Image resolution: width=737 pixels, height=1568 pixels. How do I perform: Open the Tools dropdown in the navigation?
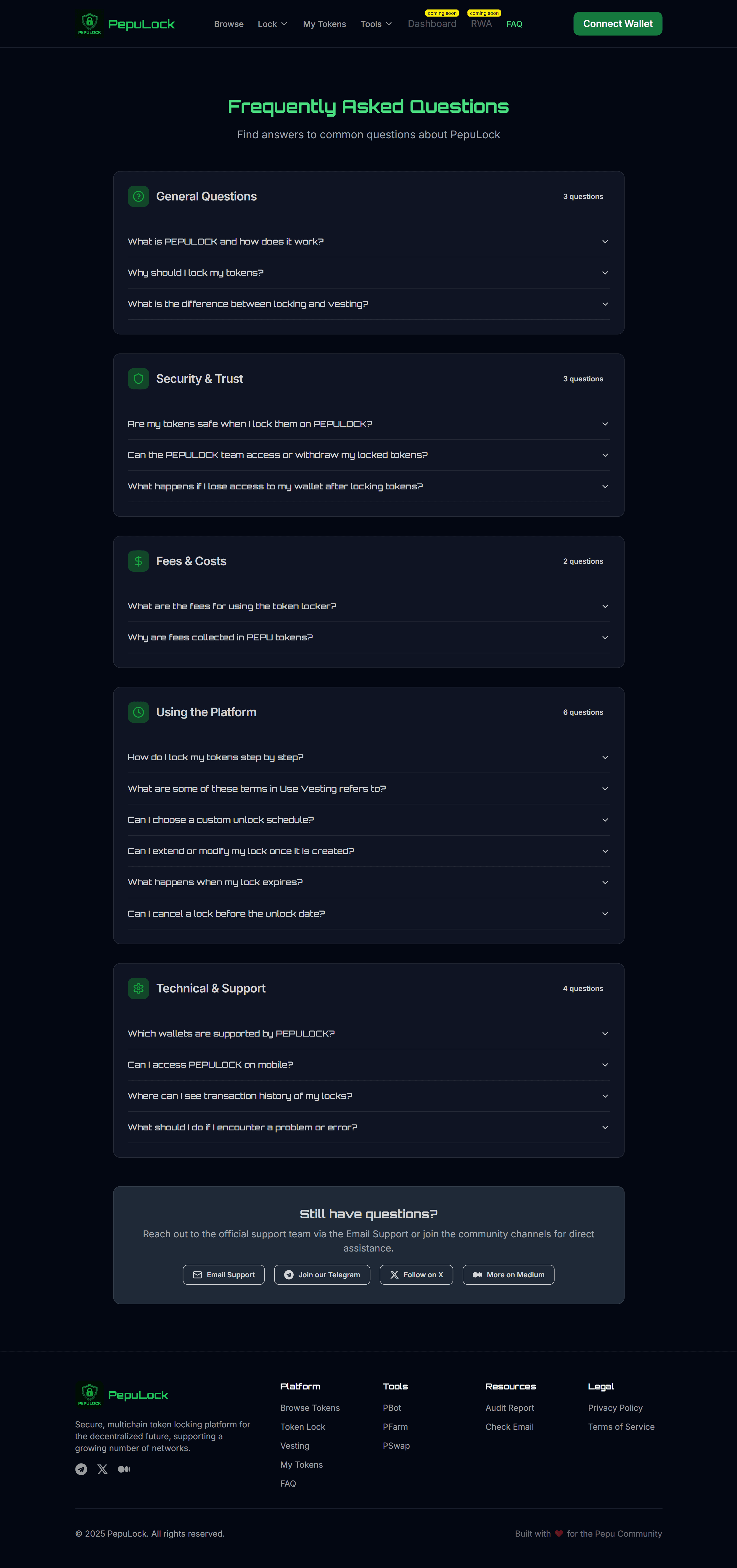[376, 24]
